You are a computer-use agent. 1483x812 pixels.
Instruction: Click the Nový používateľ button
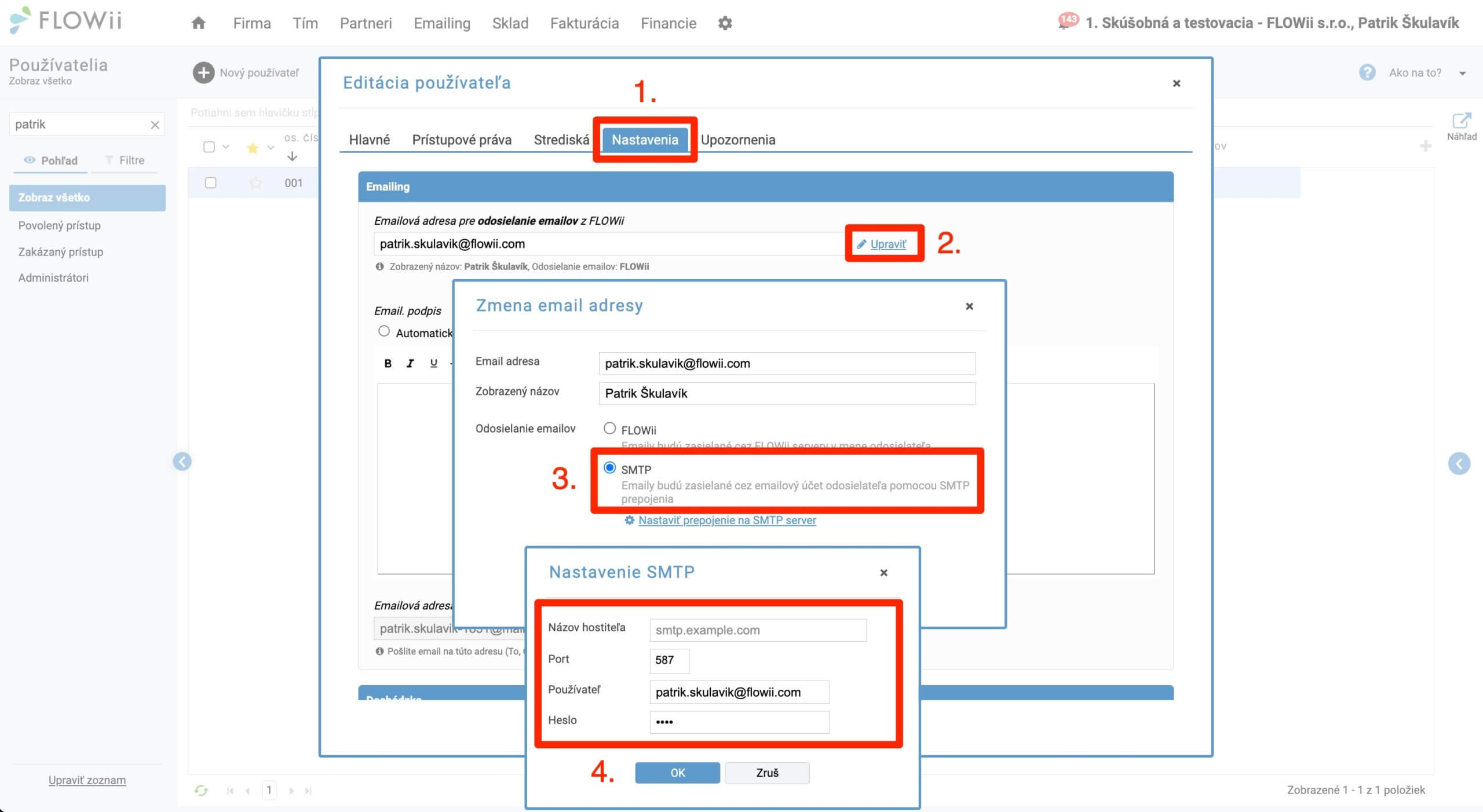click(246, 73)
